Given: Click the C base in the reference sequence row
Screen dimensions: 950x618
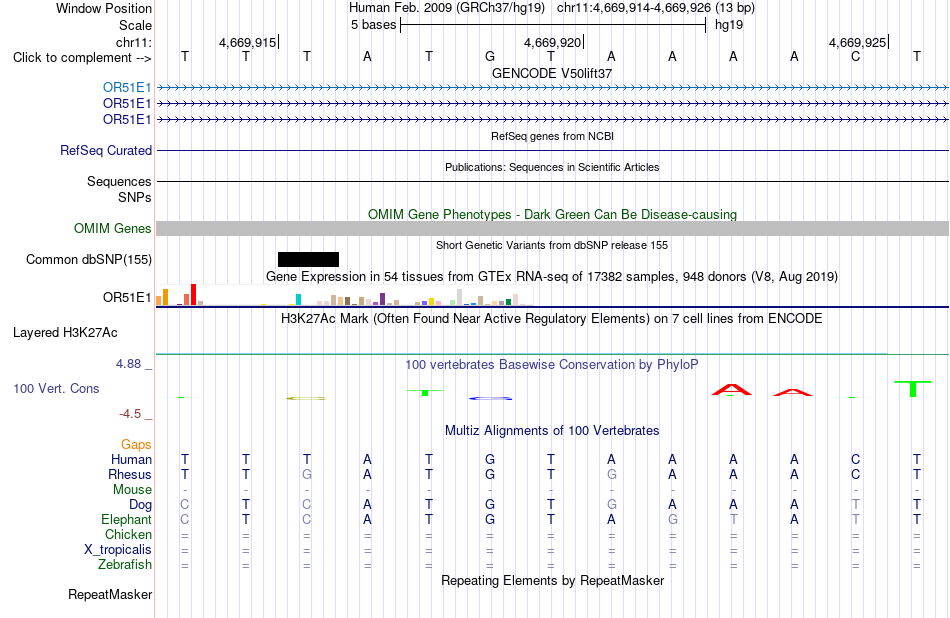Looking at the screenshot, I should click(855, 56).
